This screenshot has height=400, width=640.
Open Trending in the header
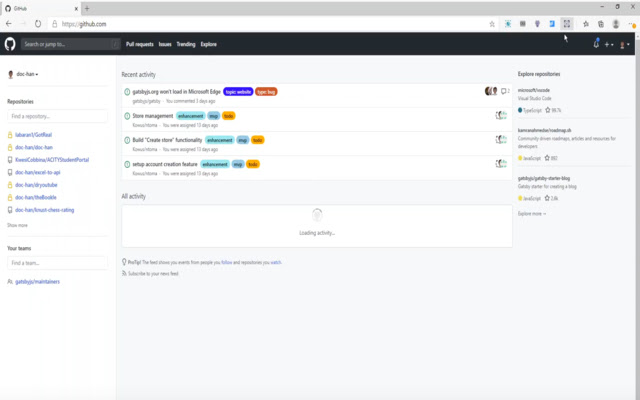click(186, 44)
